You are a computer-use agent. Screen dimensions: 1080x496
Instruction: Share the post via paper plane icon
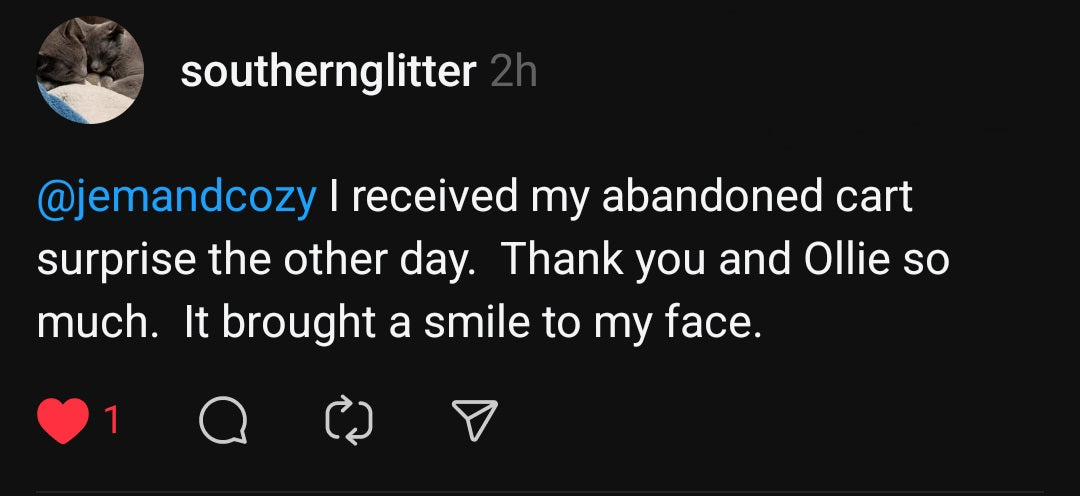point(473,421)
